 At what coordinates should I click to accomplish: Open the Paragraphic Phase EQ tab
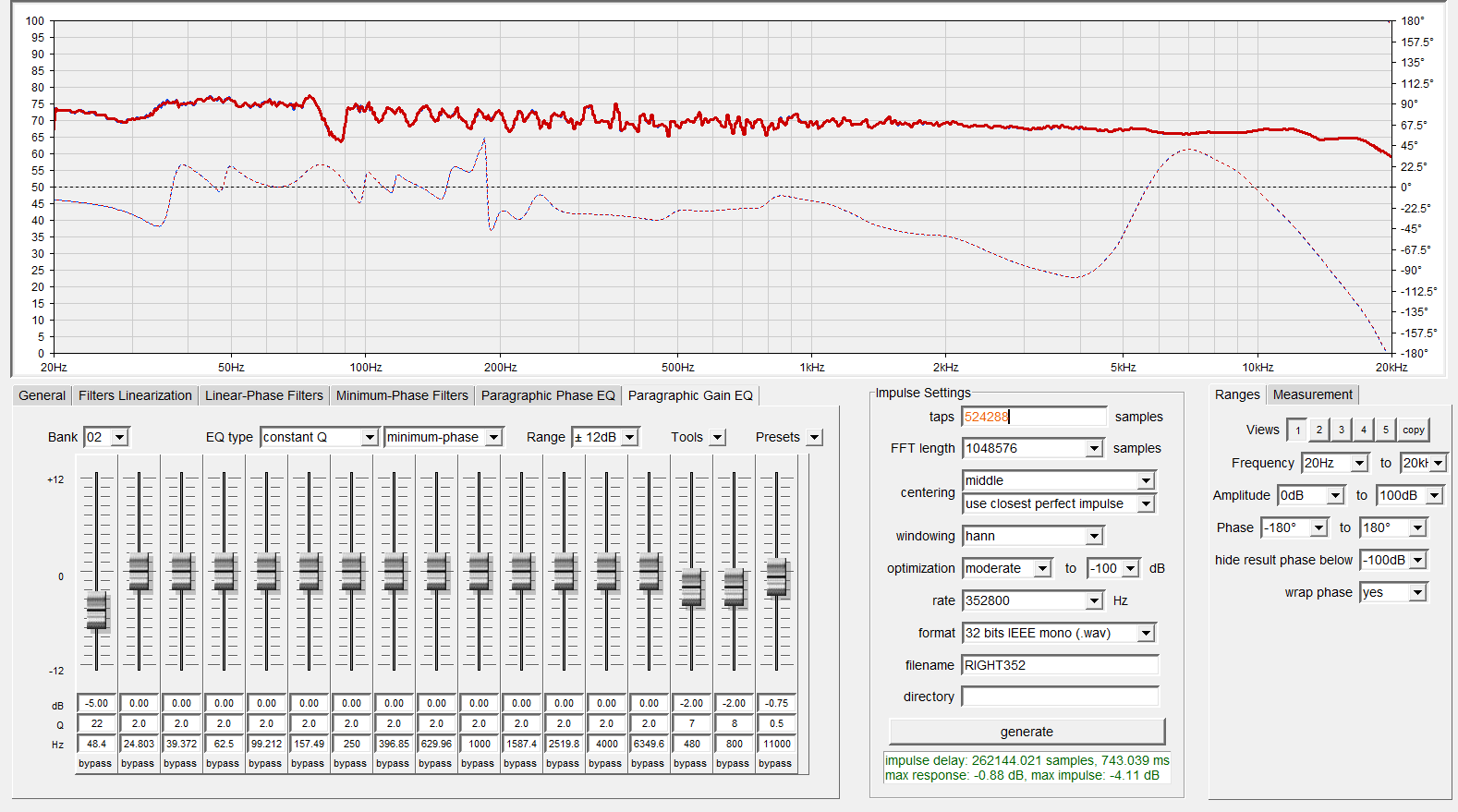click(548, 395)
